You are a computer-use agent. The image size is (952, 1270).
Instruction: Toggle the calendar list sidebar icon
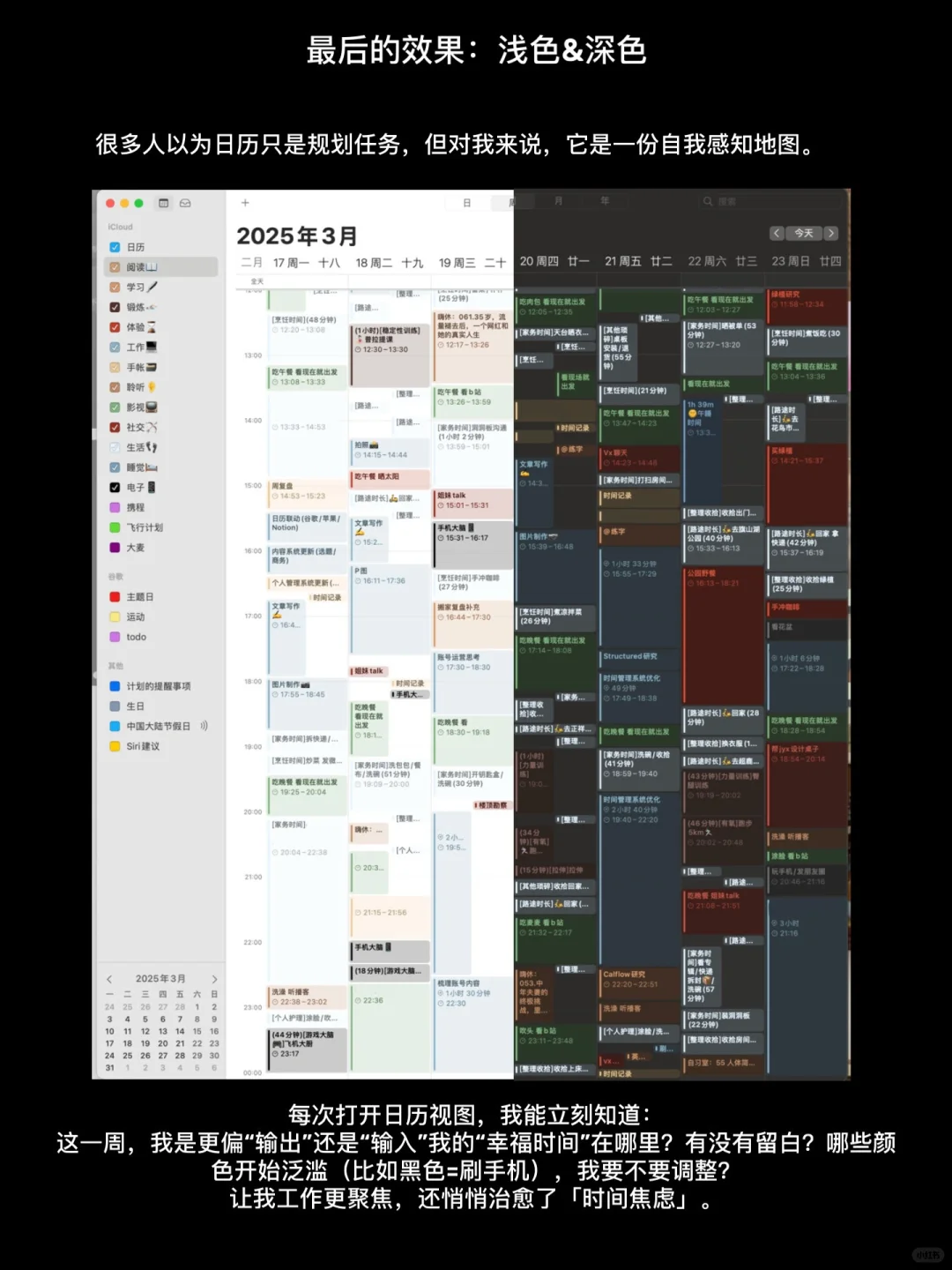[163, 203]
